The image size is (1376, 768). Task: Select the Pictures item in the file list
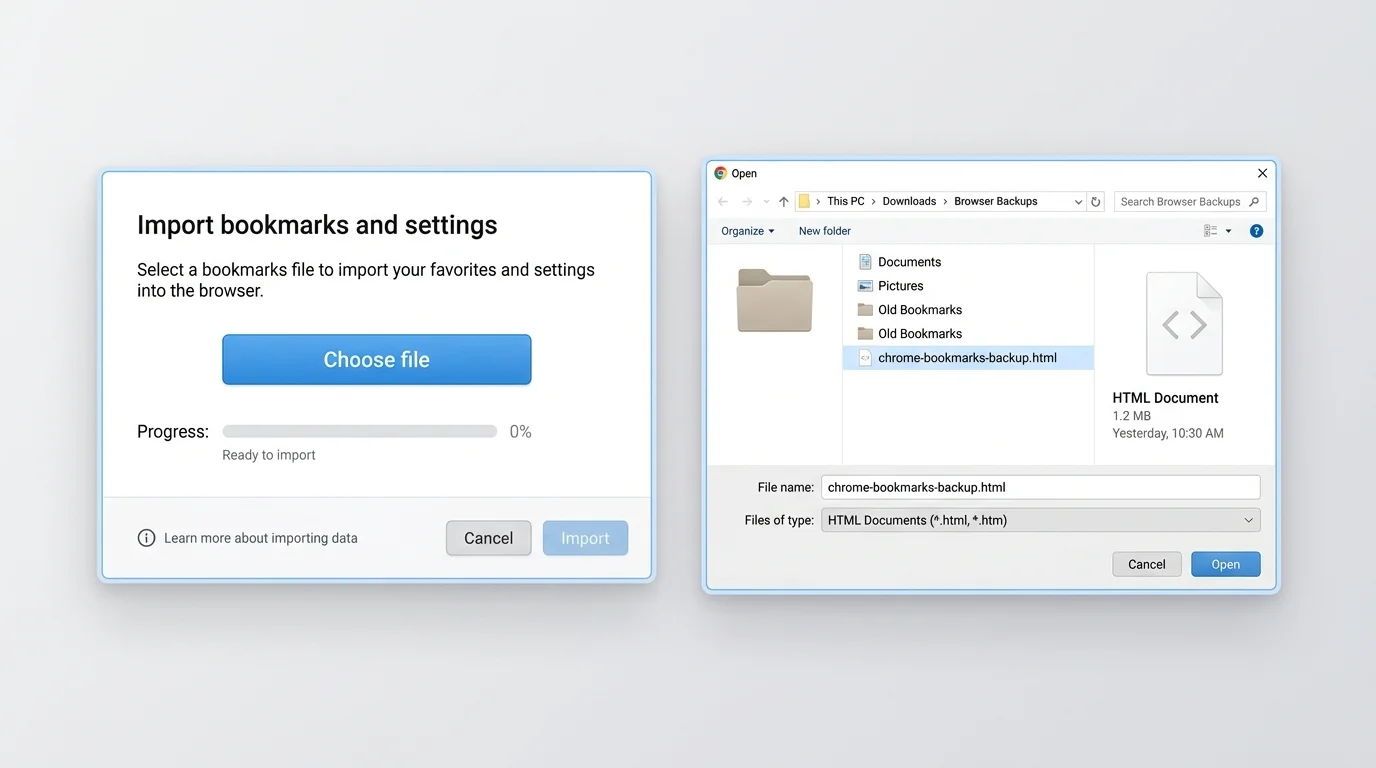pyautogui.click(x=968, y=286)
